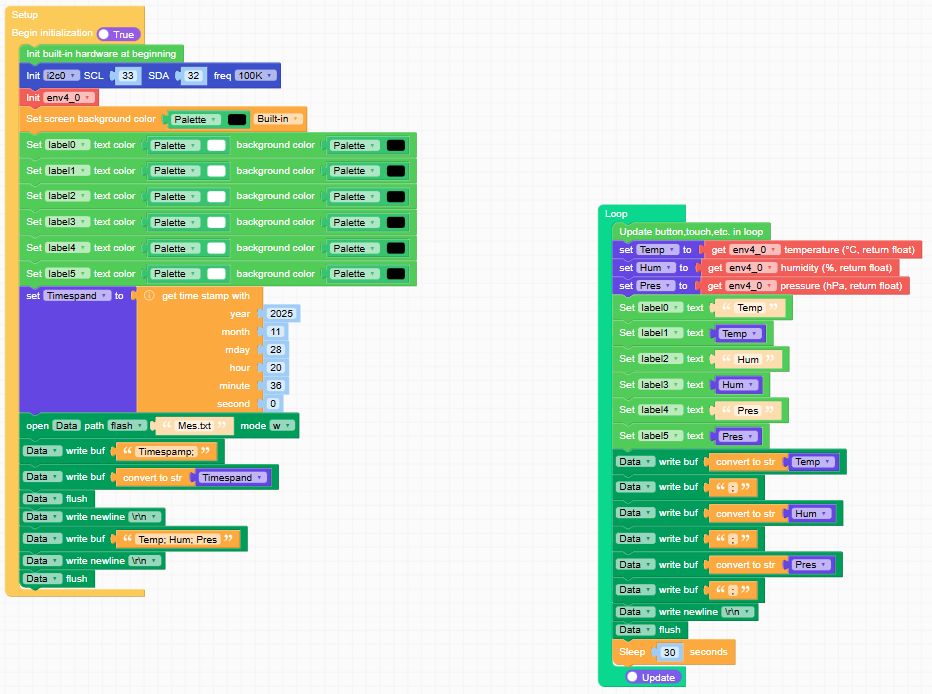Open the Built-in dropdown for screen background
Viewport: 932px width, 694px height.
coord(277,119)
